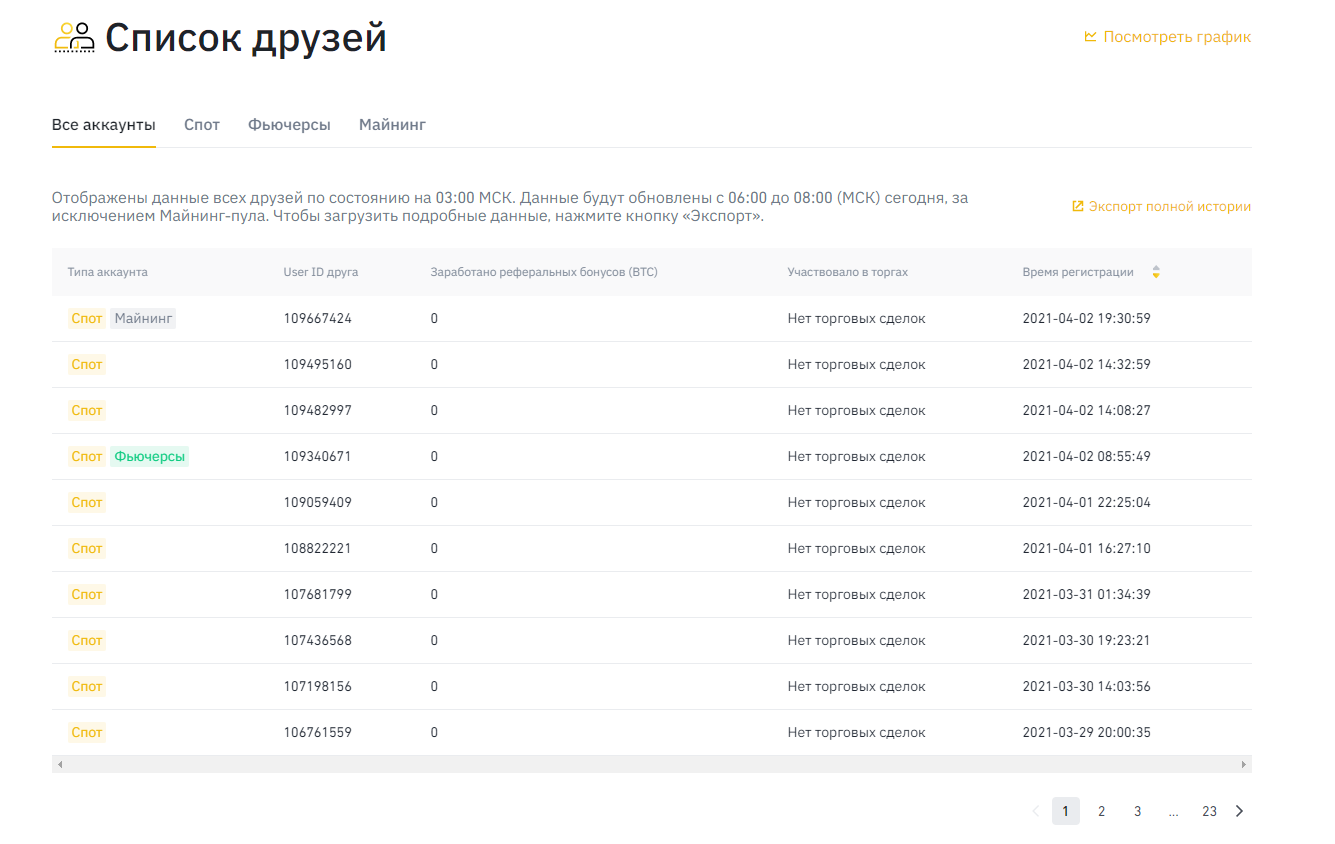Viewport: 1335px width, 844px height.
Task: Click registration time 2021-03-29 20:00:35
Action: click(1087, 733)
